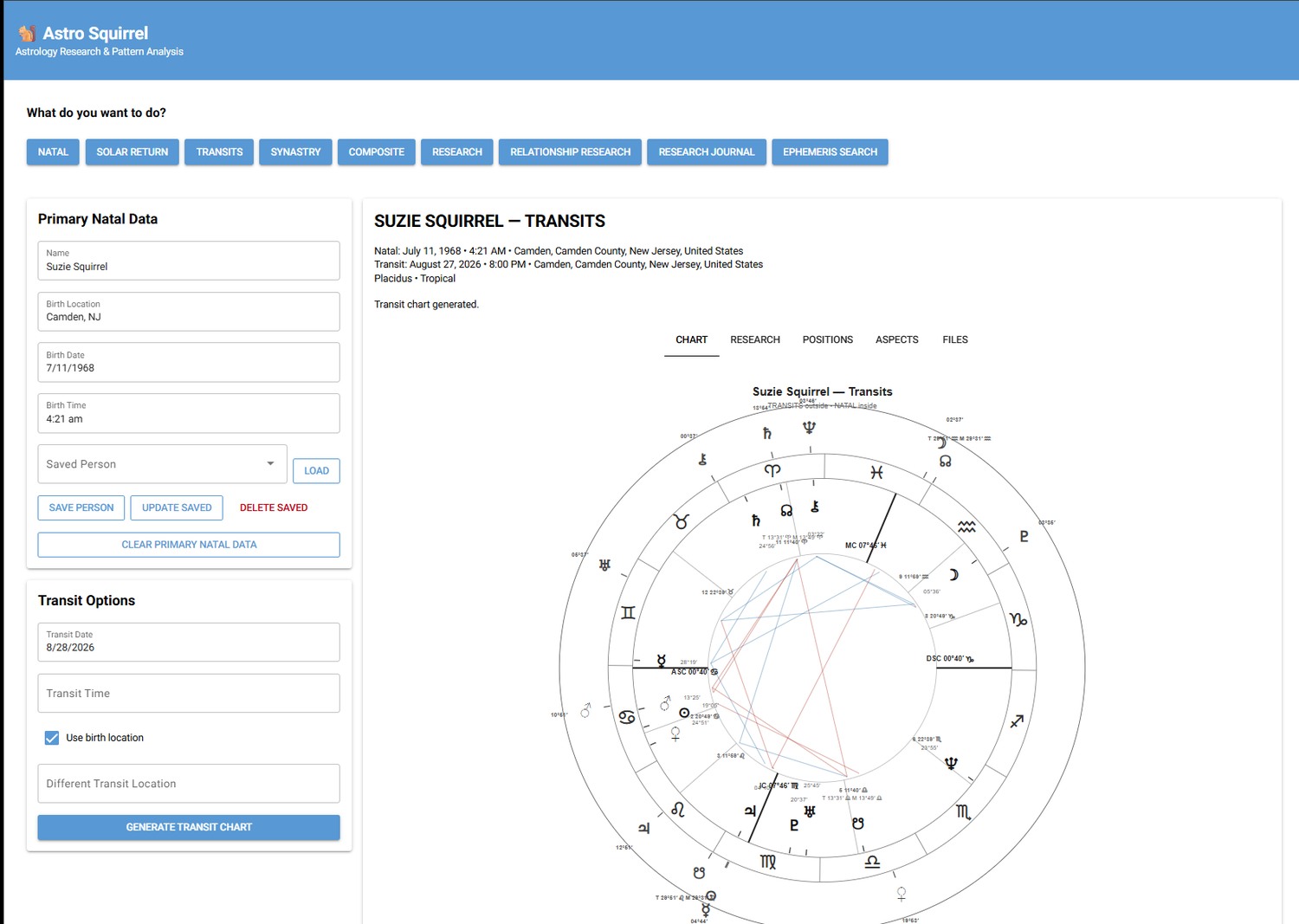Focus the Different Transit Location field
The image size is (1299, 924).
tap(189, 784)
